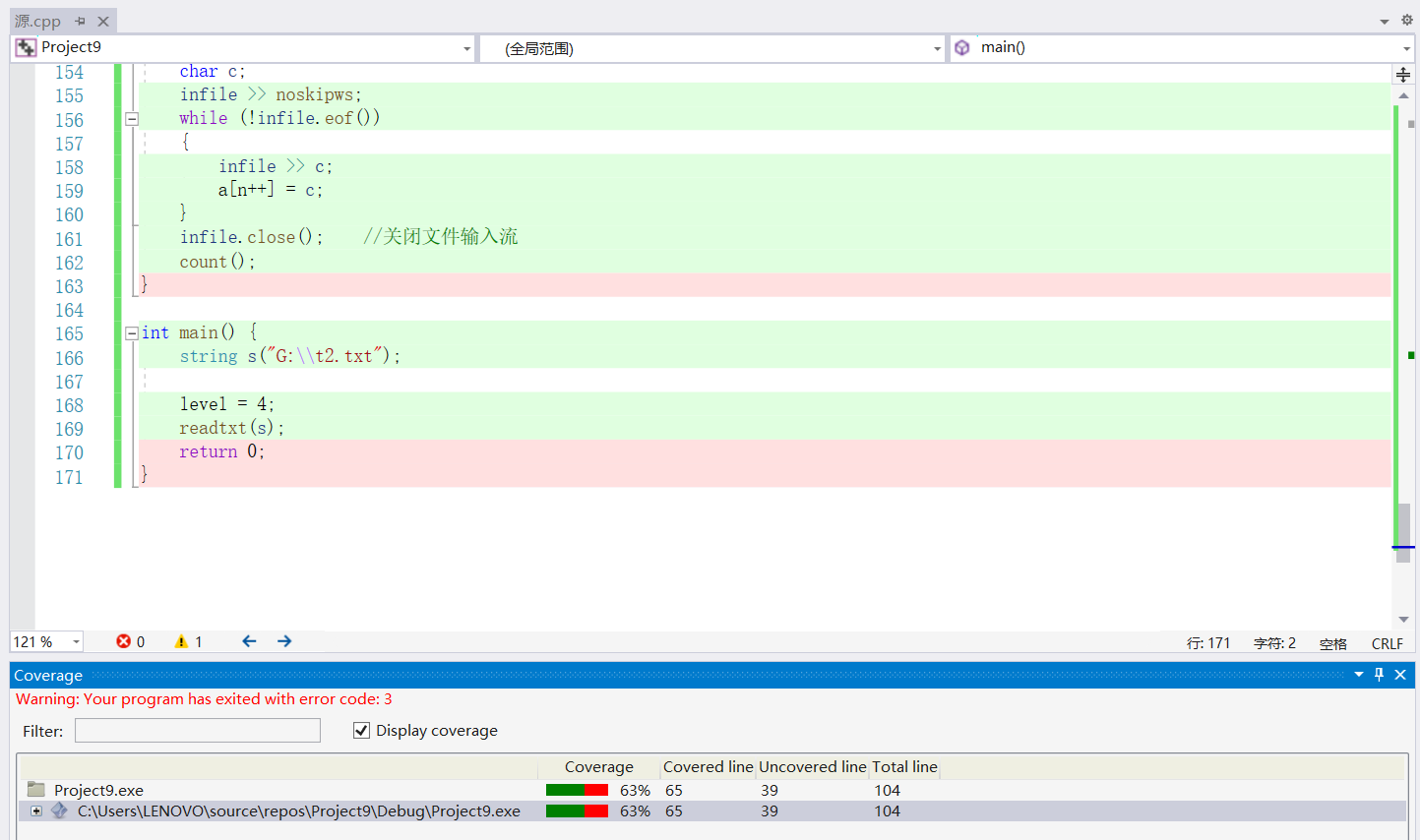
Task: Sort by Uncovered line column header
Action: [x=812, y=766]
